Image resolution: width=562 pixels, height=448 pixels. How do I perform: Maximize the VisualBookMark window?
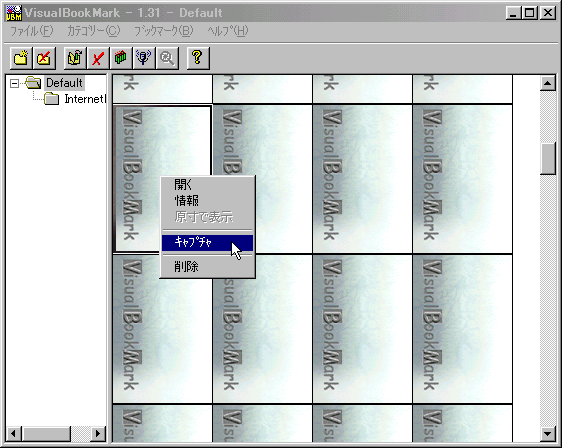pos(530,13)
